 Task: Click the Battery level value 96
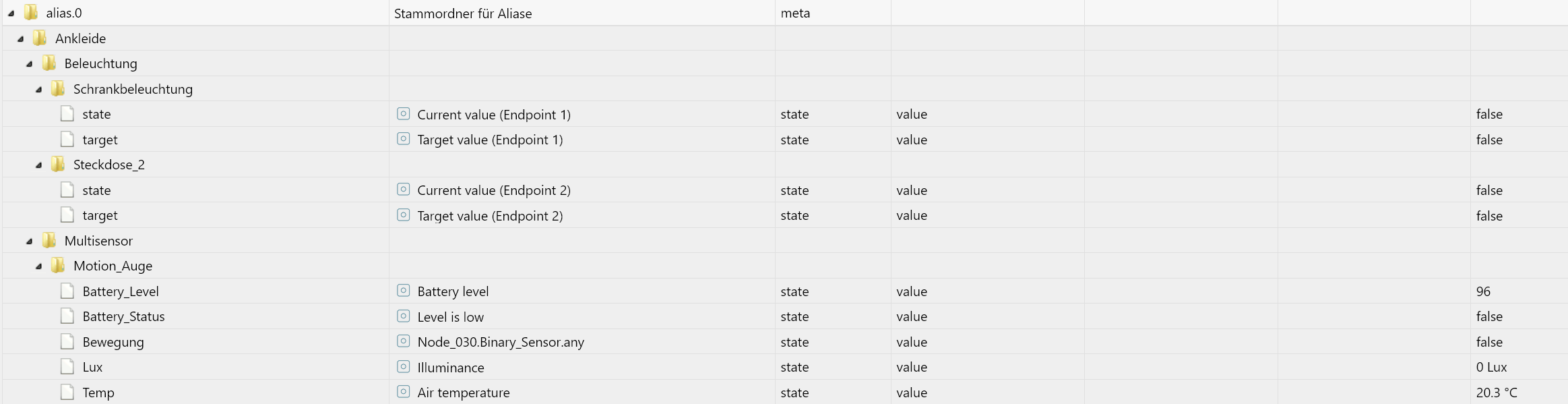pos(1483,291)
